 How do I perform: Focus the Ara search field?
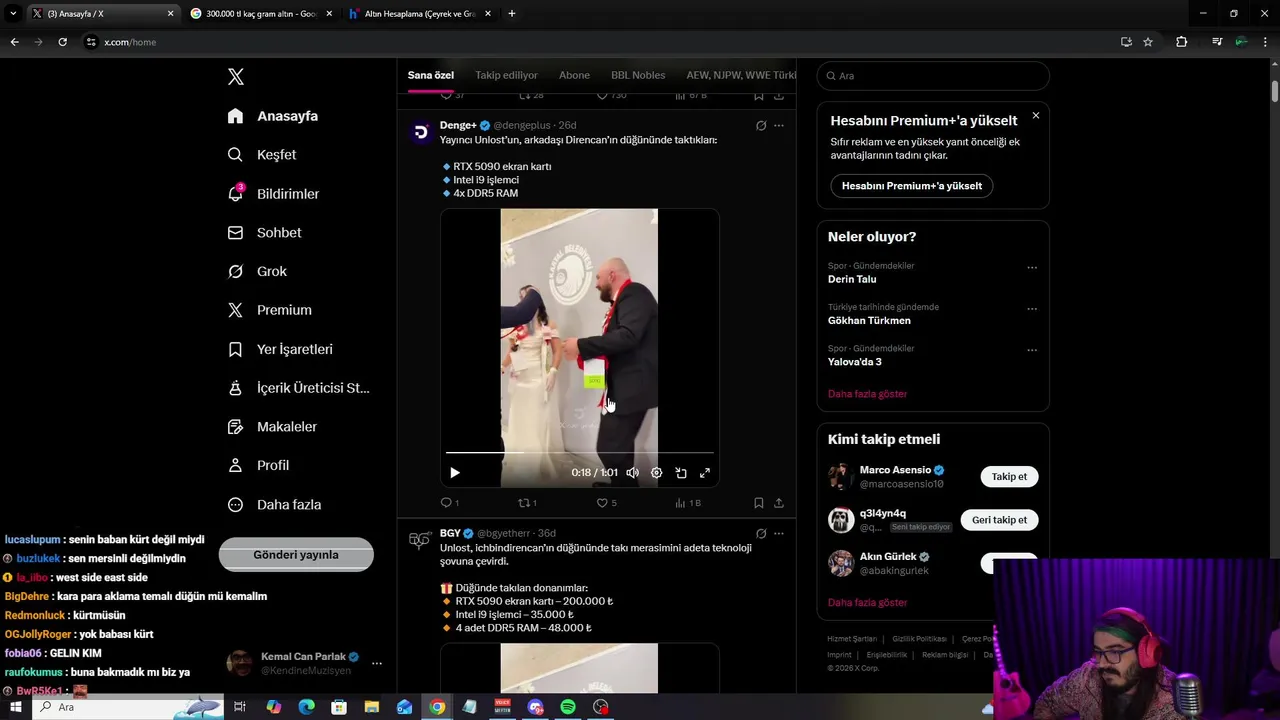933,76
